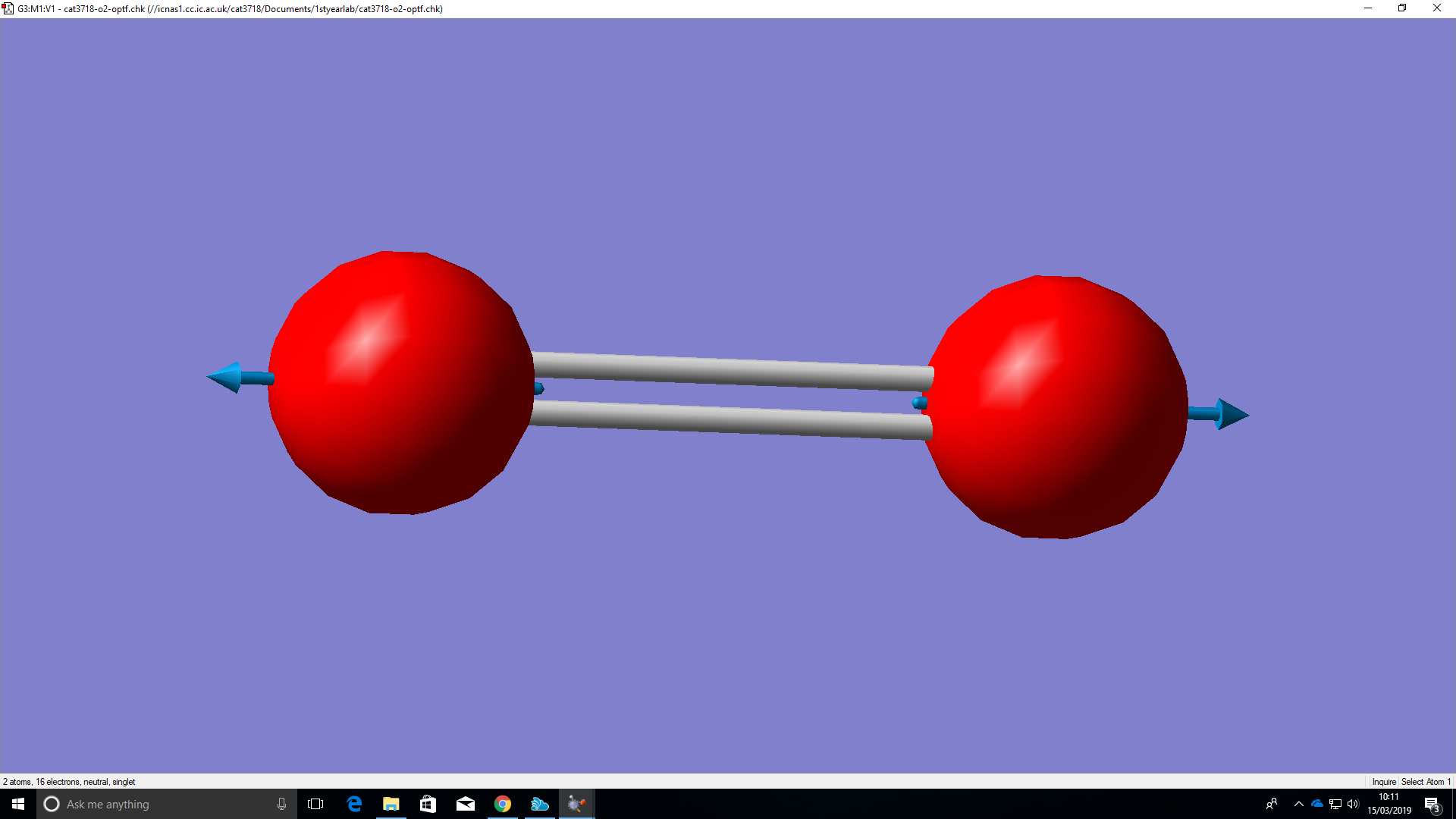Launch Microsoft Edge from the taskbar
The image size is (1456, 819).
point(354,804)
